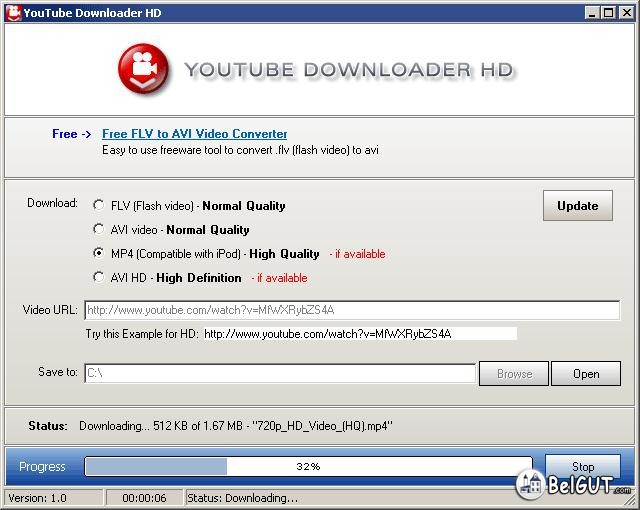Select AVI video Normal Quality option
This screenshot has width=640, height=510.
tap(99, 230)
